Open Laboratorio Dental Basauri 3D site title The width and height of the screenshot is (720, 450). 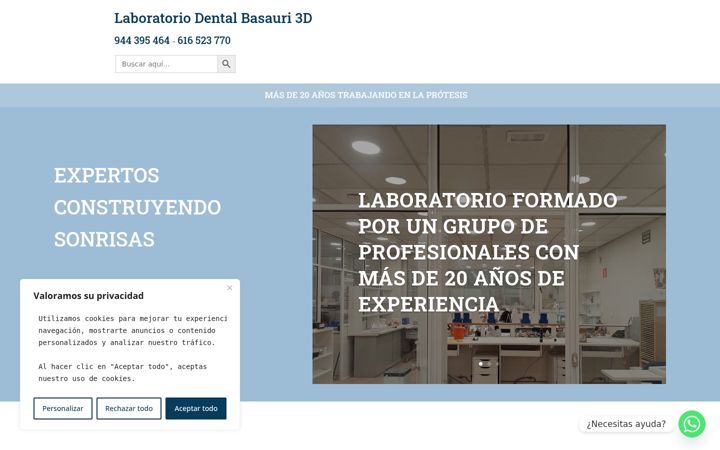point(213,18)
